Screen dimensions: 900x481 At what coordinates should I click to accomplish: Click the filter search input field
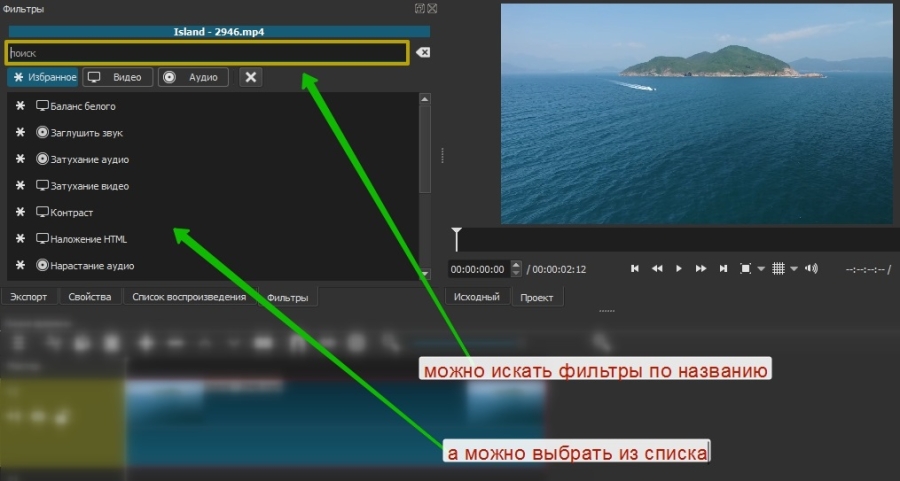point(207,52)
